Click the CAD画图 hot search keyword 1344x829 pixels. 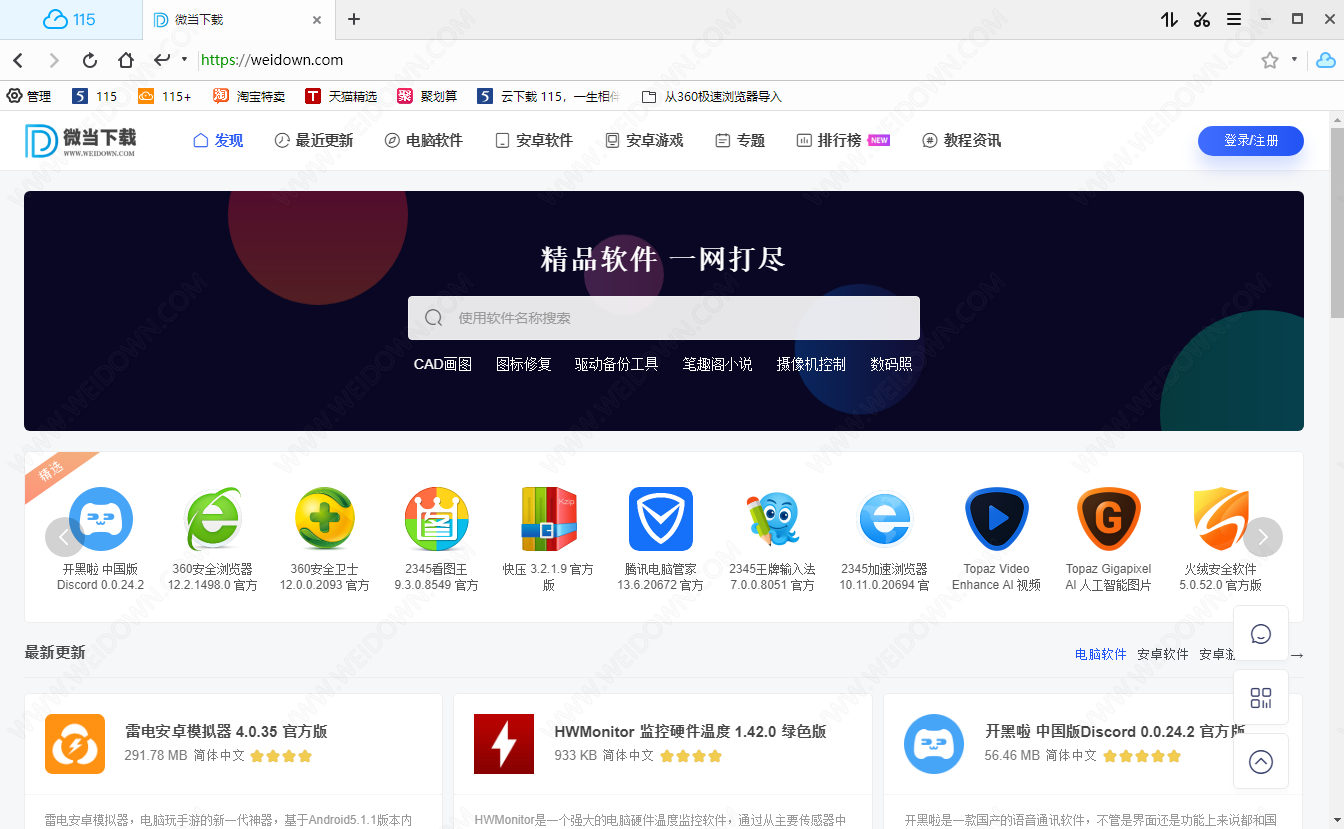pos(443,364)
